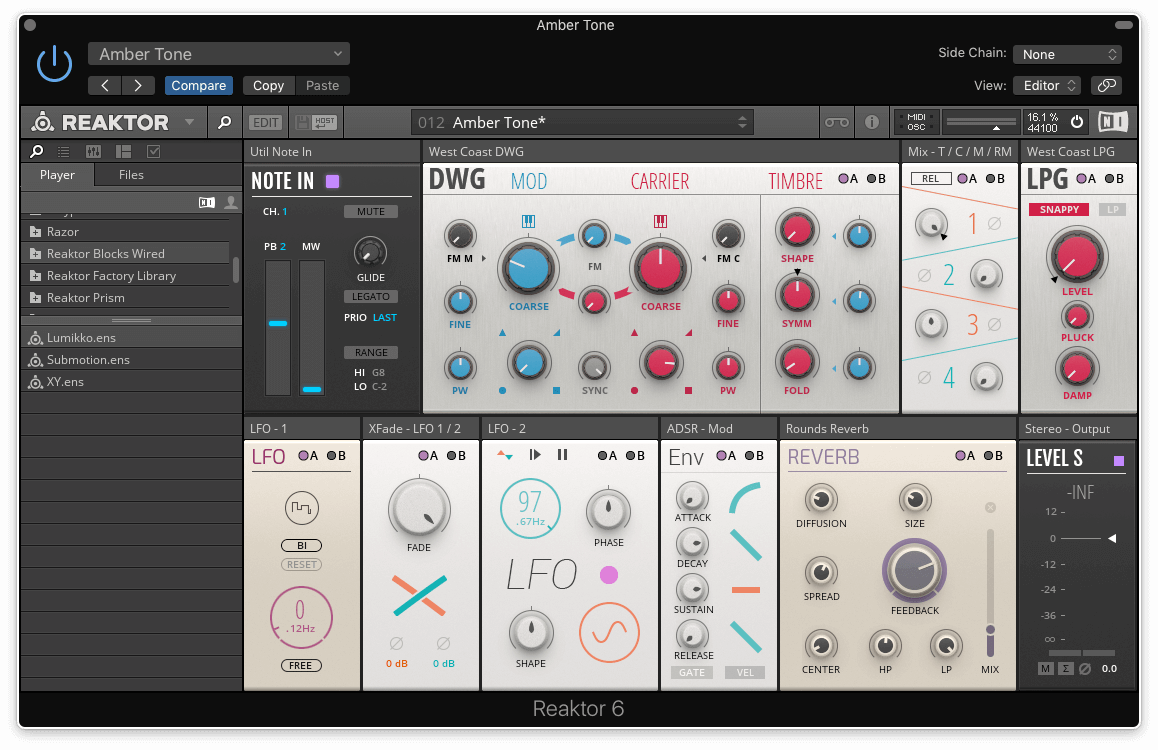Image resolution: width=1158 pixels, height=750 pixels.
Task: Select the browser list view icon
Action: (64, 151)
